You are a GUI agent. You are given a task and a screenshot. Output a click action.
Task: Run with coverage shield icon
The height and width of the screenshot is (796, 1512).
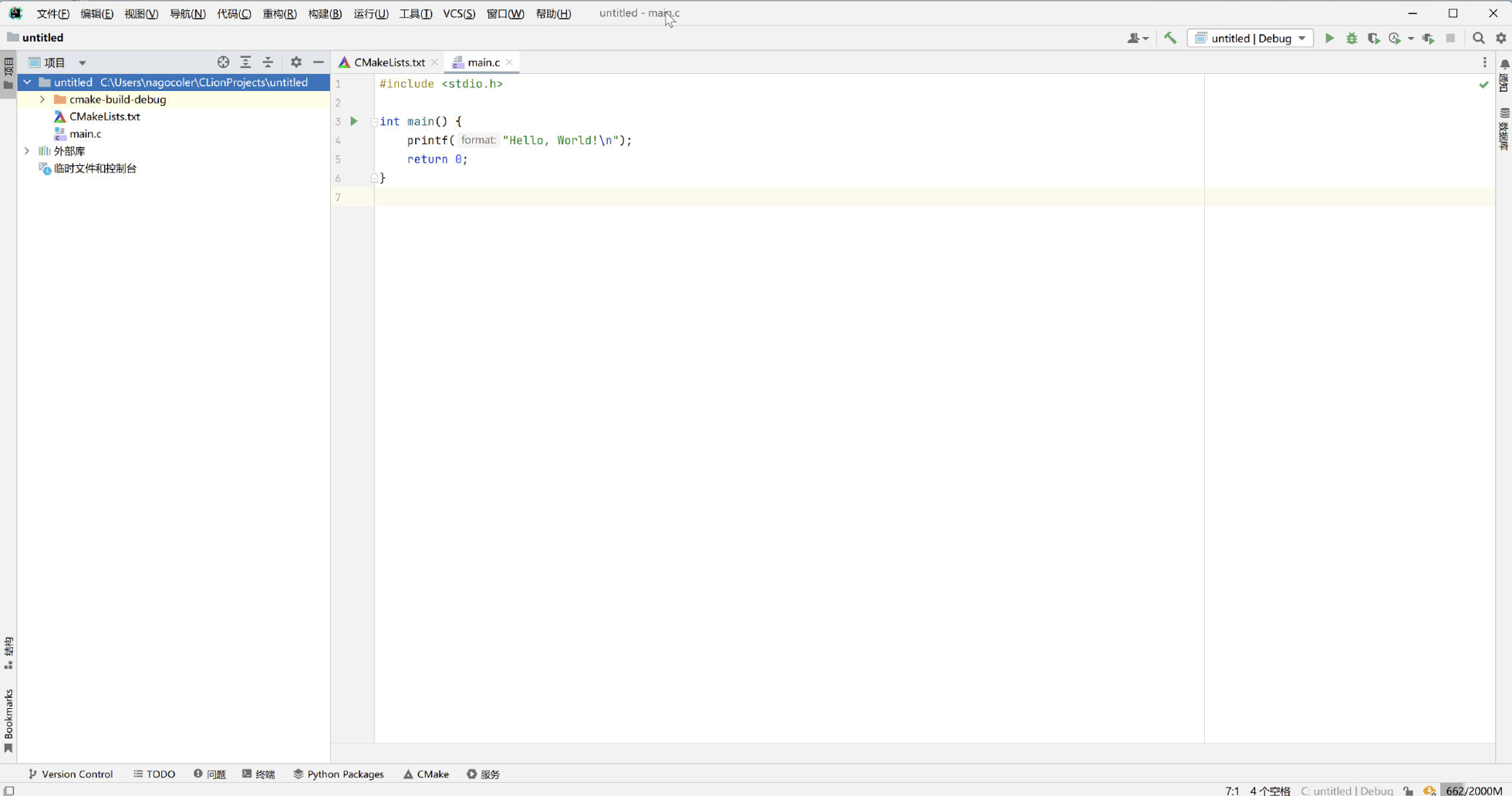pyautogui.click(x=1373, y=38)
